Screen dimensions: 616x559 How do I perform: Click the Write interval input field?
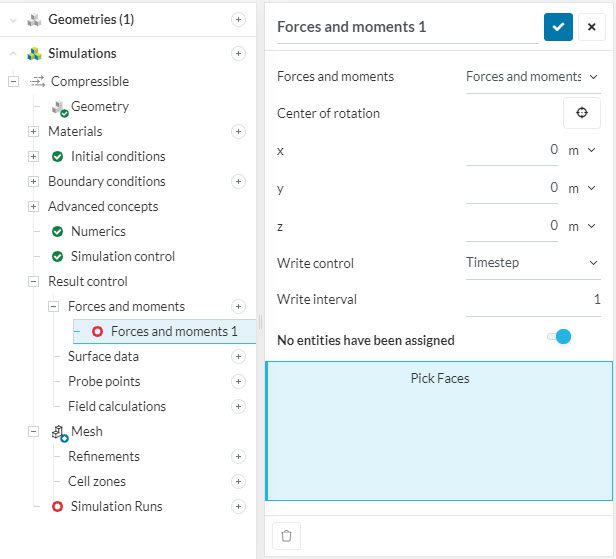tap(533, 299)
